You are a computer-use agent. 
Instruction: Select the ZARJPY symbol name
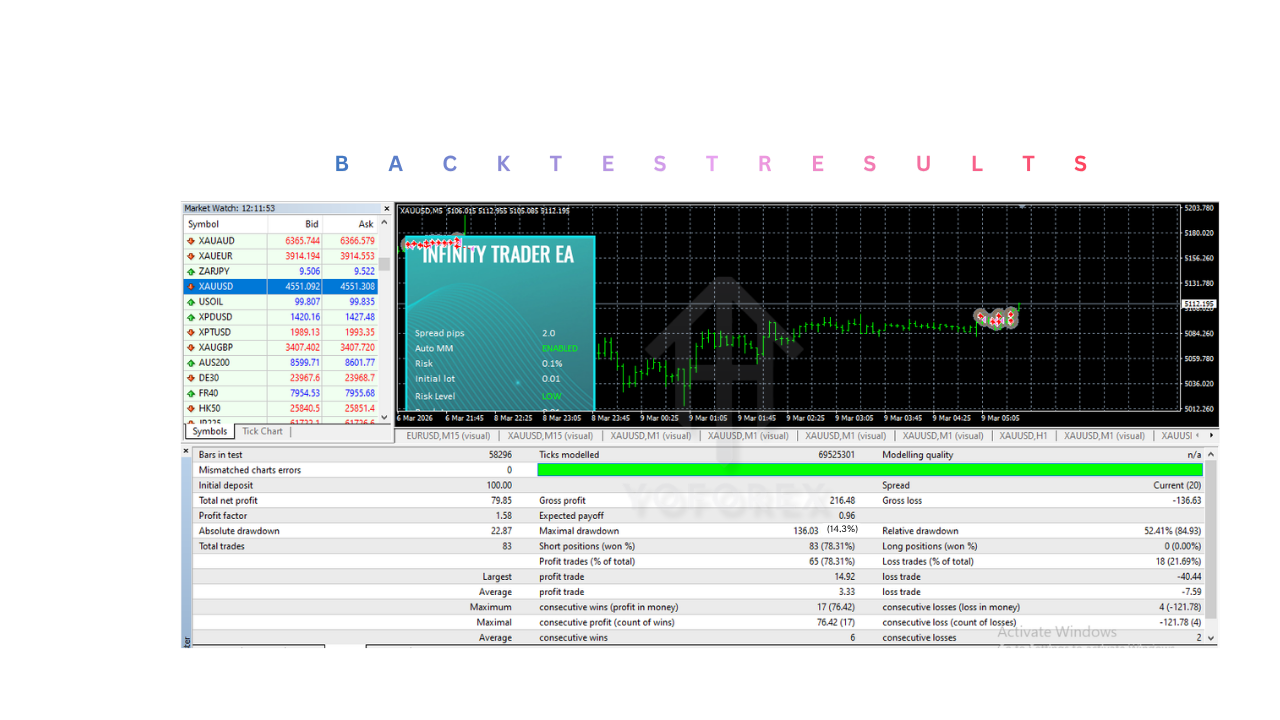[214, 271]
